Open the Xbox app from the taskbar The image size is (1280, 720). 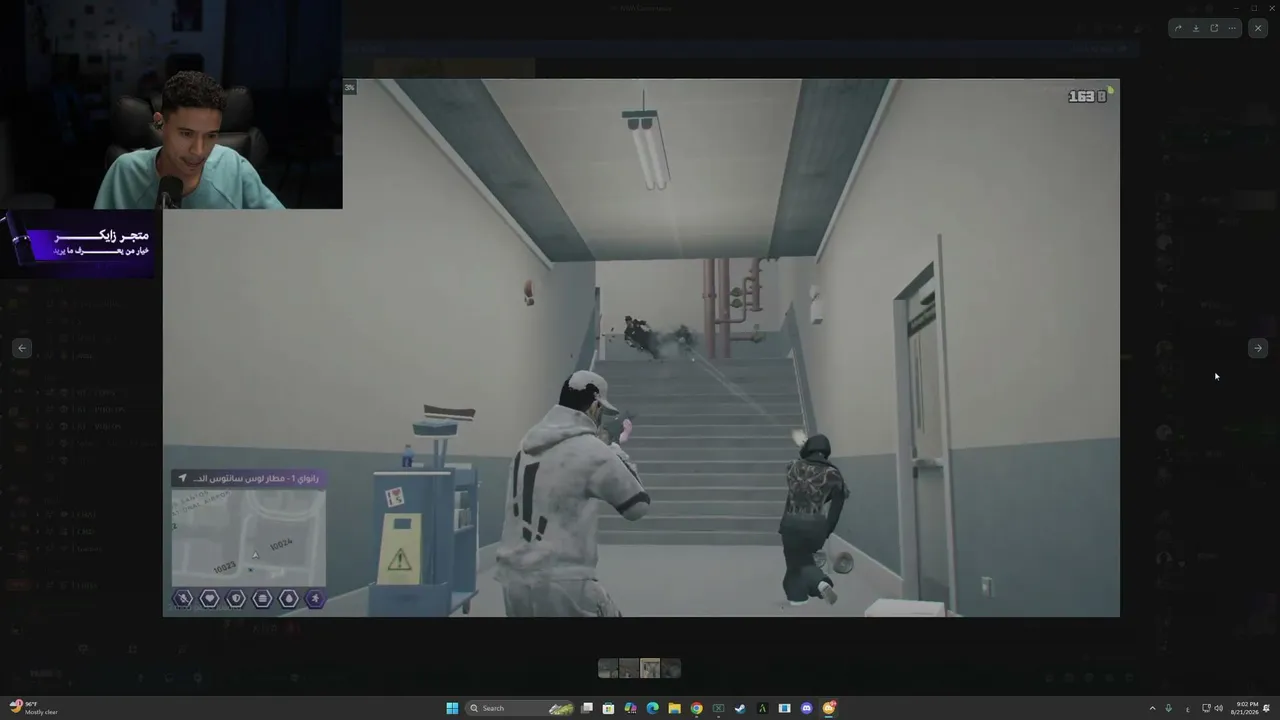tap(718, 708)
